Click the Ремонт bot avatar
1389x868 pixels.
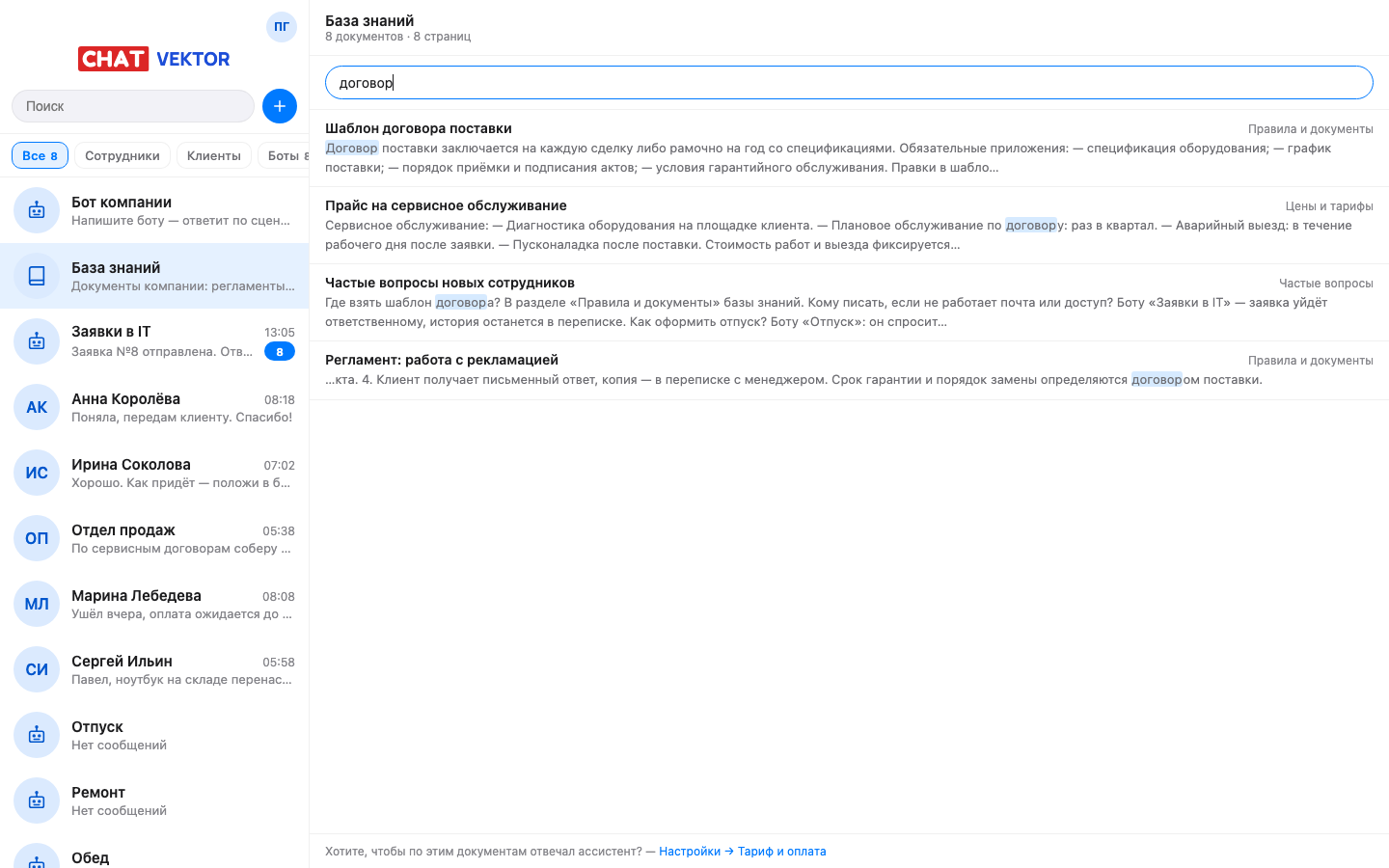(37, 800)
